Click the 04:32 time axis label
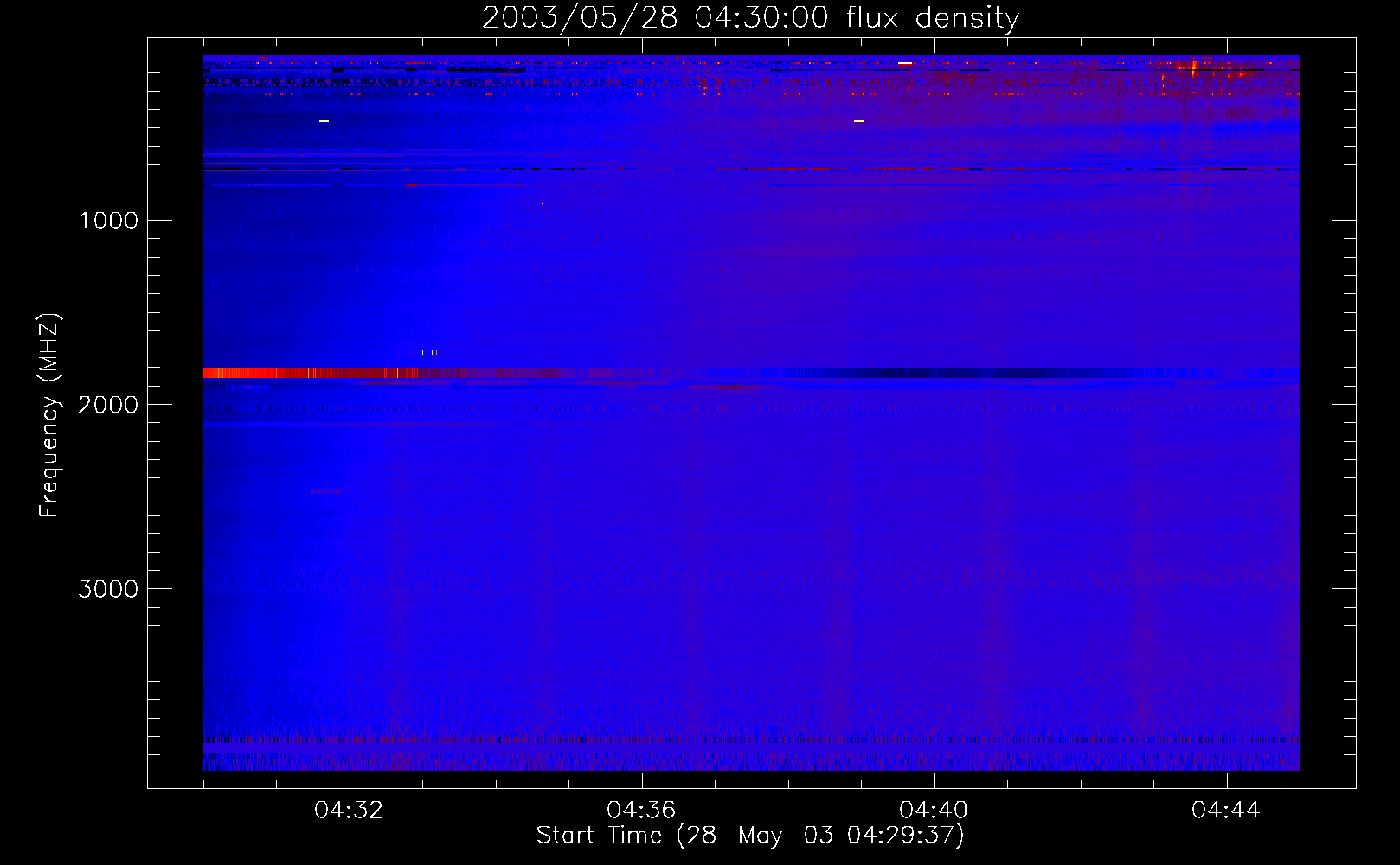Viewport: 1400px width, 865px height. click(349, 811)
